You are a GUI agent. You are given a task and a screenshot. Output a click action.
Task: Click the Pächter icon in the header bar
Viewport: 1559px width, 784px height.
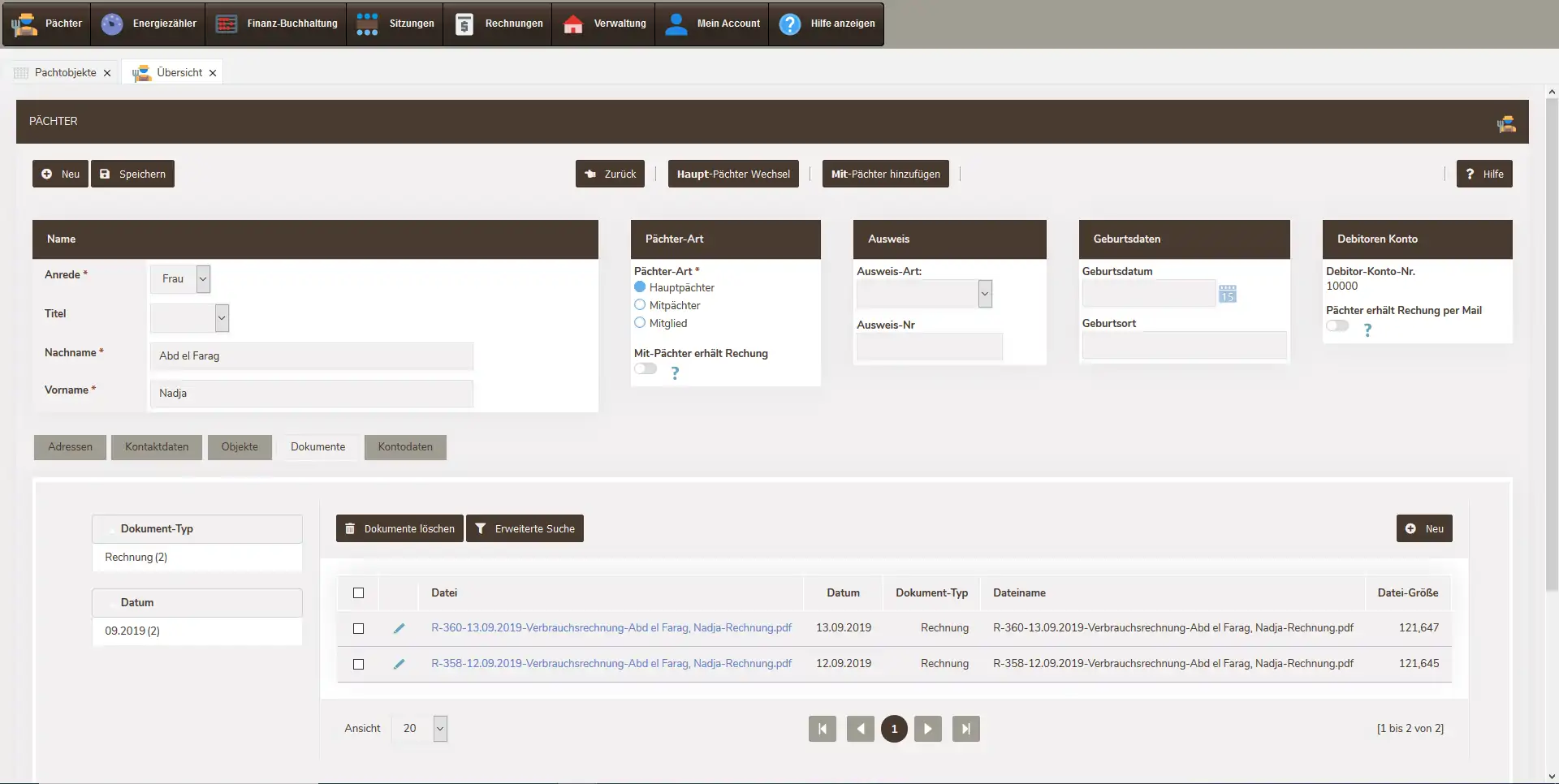[x=1506, y=123]
